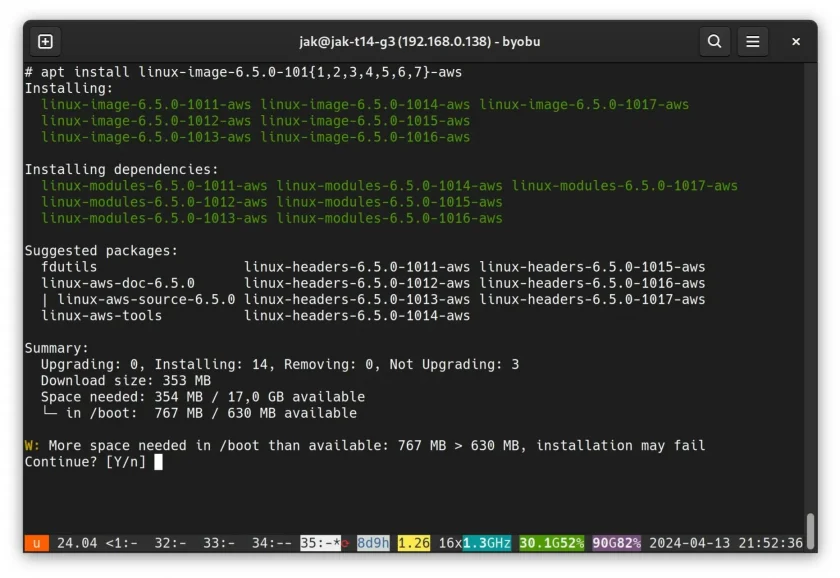Click the terminal vertical scrollbar handle

[x=811, y=530]
